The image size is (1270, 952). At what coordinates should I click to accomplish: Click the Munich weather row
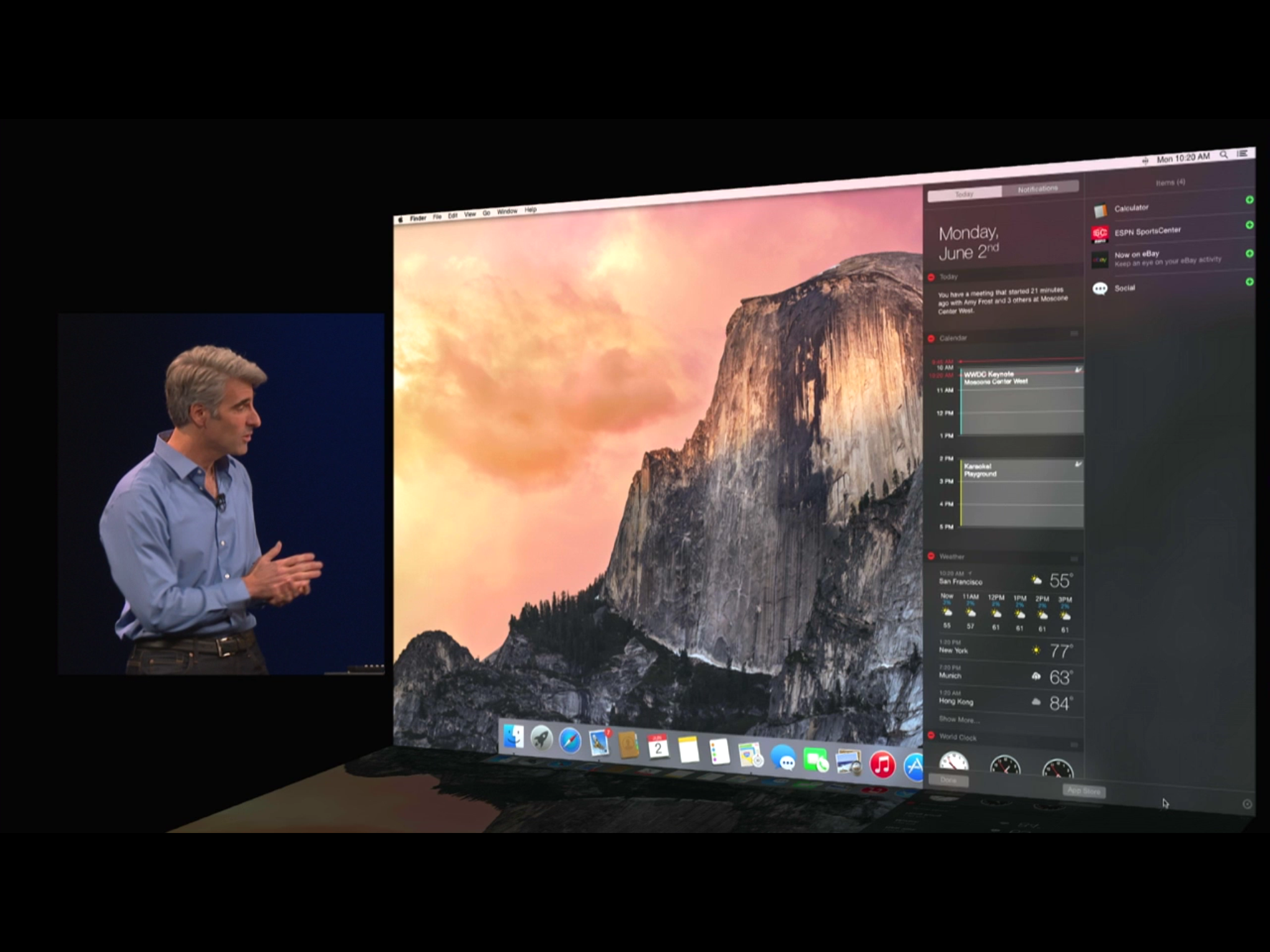1006,676
